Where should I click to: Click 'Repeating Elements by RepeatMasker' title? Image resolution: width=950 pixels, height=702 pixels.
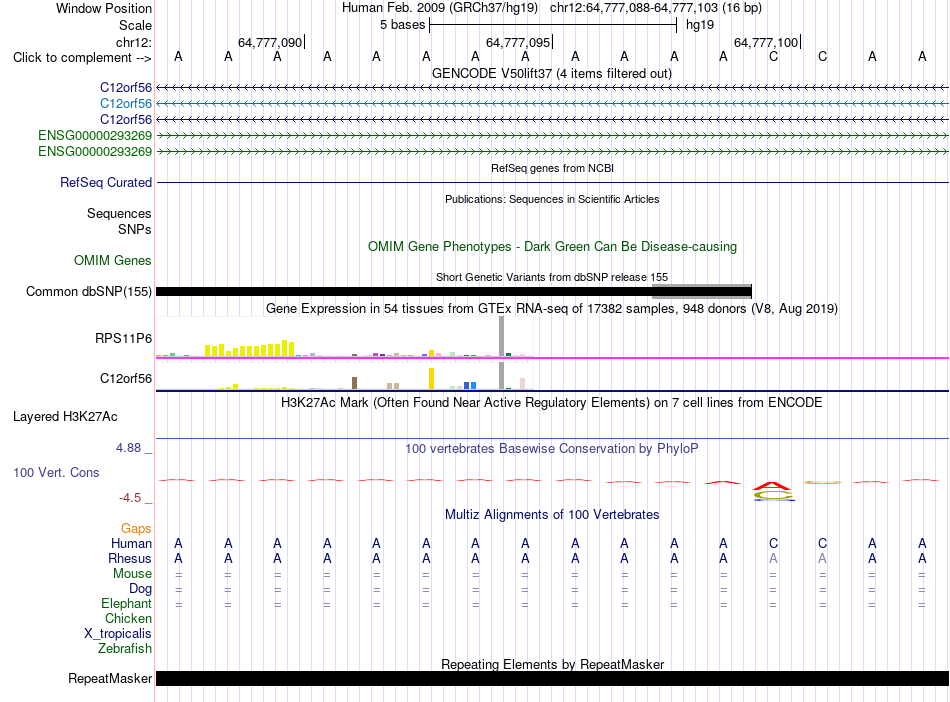[552, 664]
